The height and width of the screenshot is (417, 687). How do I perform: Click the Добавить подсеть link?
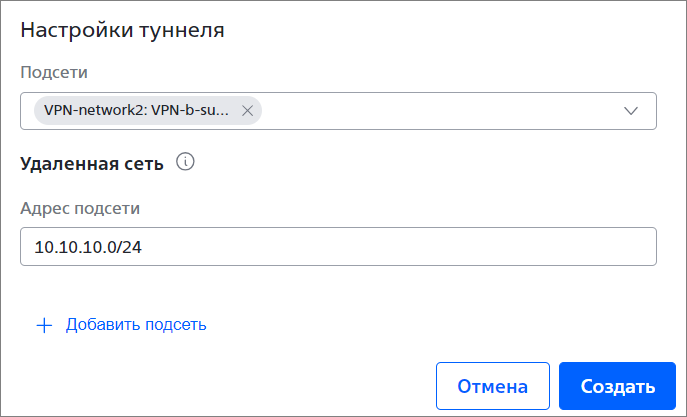(136, 325)
